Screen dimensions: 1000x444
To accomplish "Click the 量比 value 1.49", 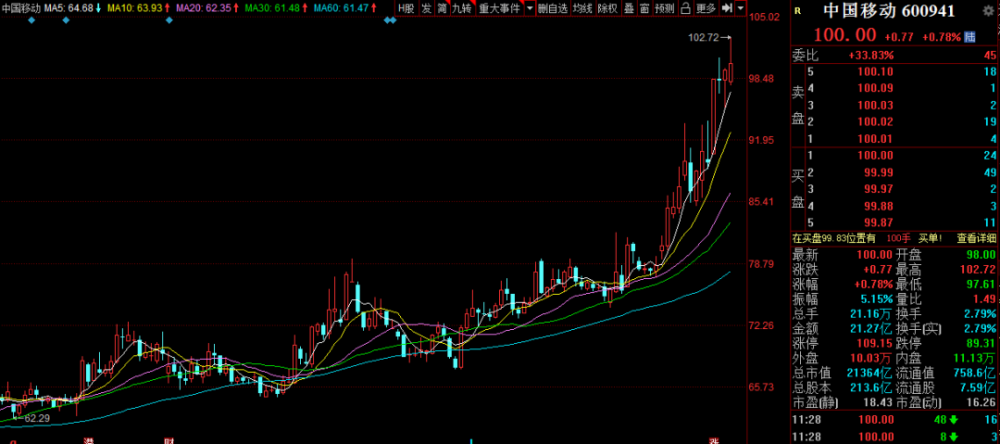I will pos(985,299).
